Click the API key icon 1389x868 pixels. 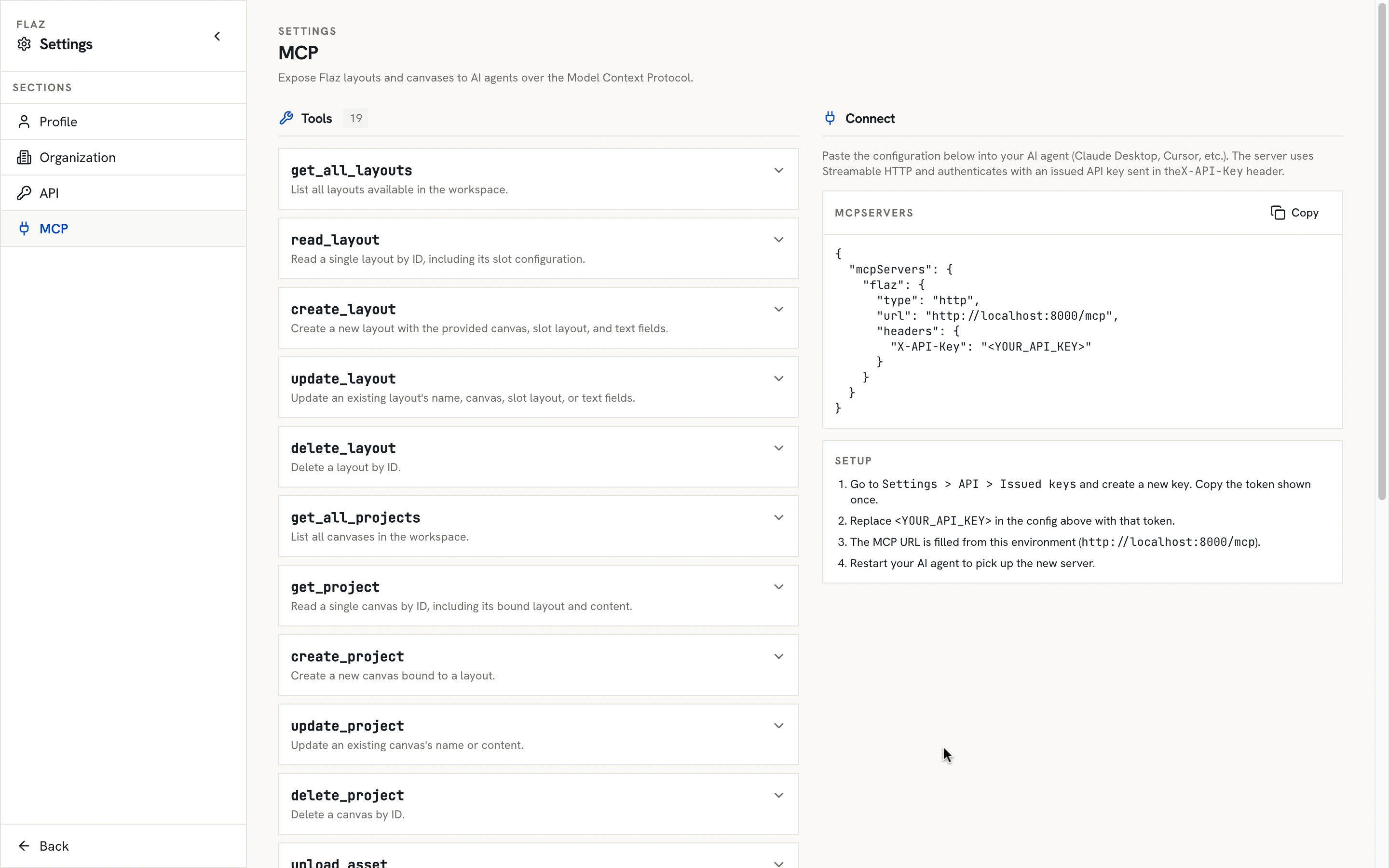coord(24,193)
